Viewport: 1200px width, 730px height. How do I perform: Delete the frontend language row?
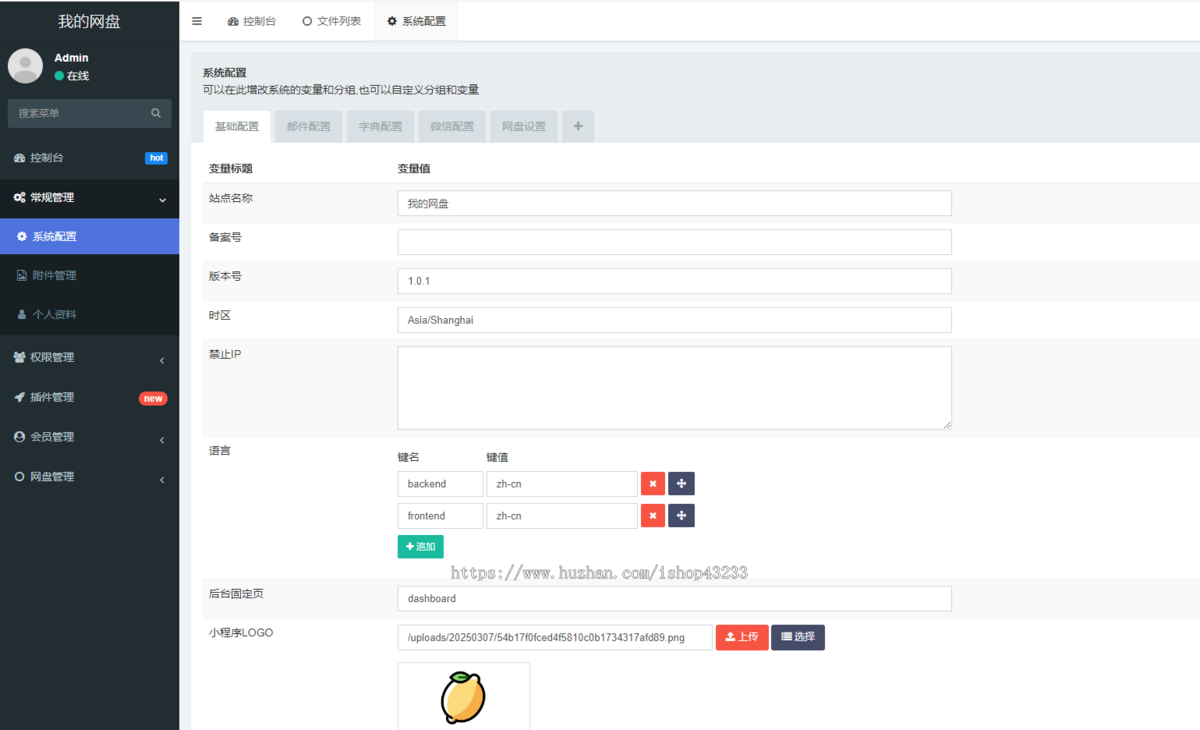point(653,516)
